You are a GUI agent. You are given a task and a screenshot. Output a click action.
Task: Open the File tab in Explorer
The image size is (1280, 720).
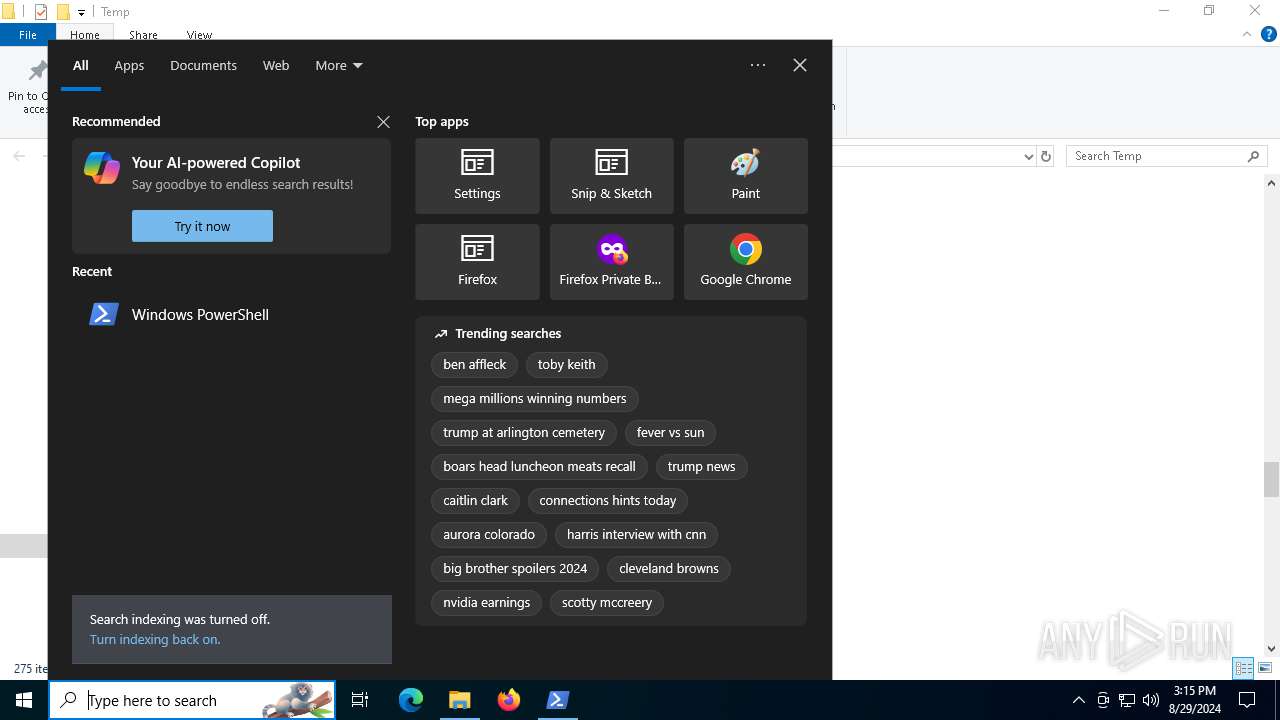[x=28, y=35]
